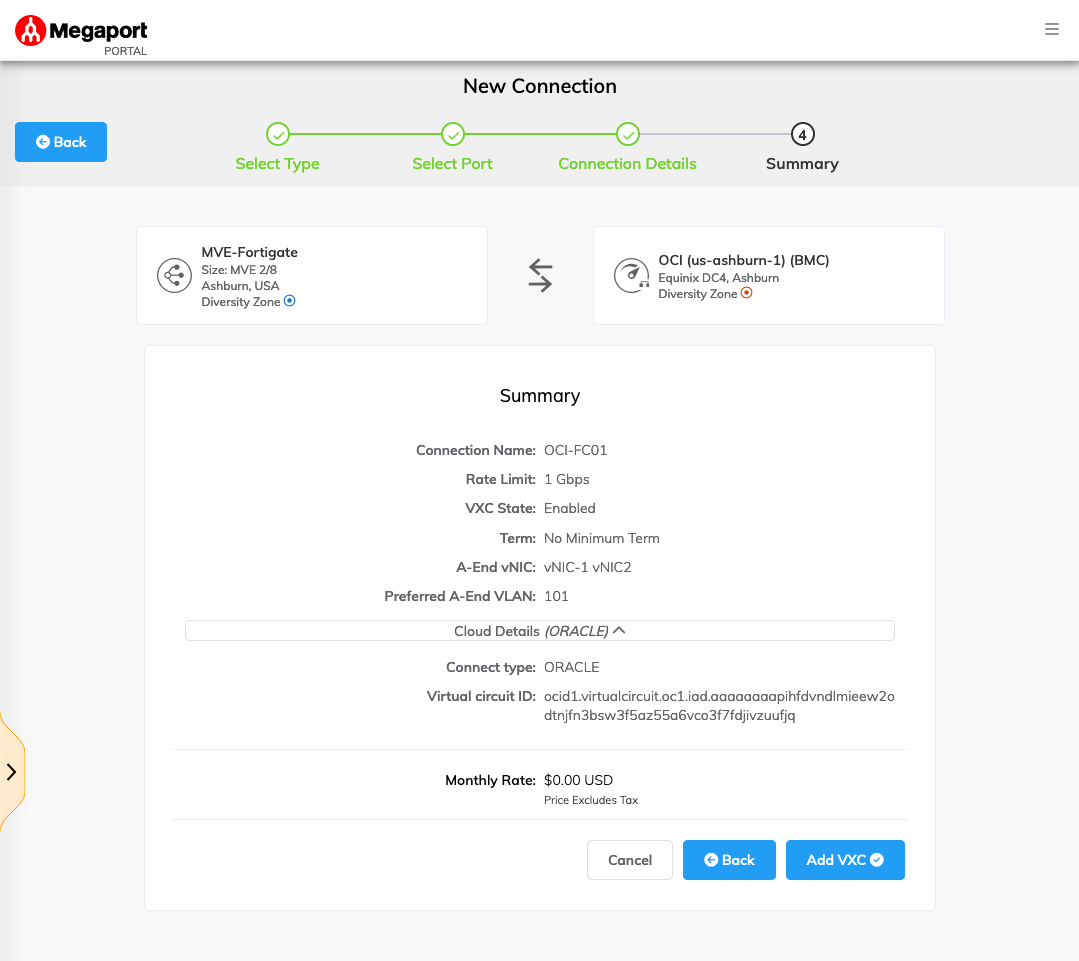Image resolution: width=1079 pixels, height=961 pixels.
Task: Expand the left side panel chevron
Action: [12, 772]
